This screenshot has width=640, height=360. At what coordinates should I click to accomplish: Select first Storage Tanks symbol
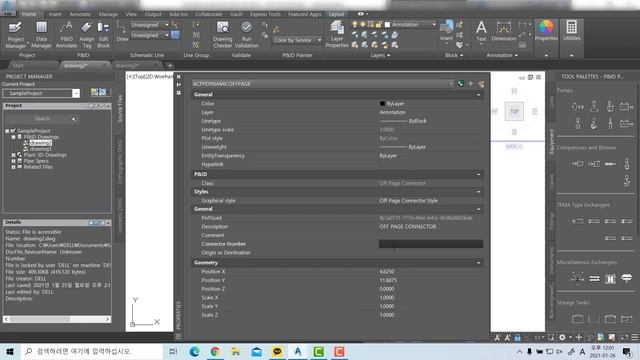578,319
